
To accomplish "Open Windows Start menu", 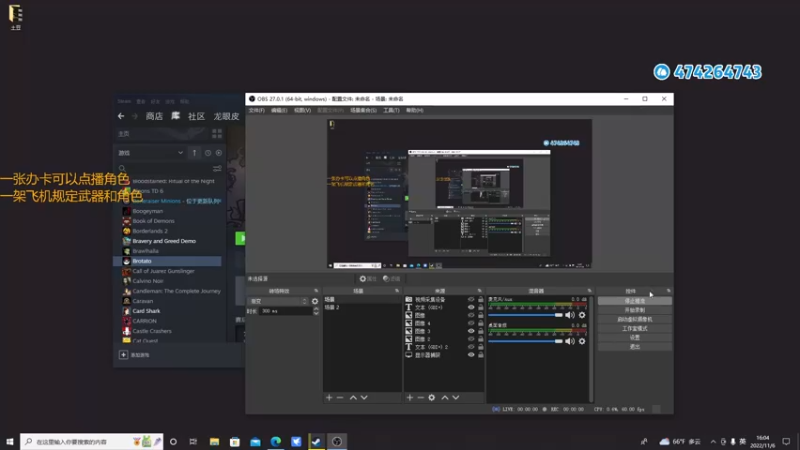I will [x=10, y=441].
